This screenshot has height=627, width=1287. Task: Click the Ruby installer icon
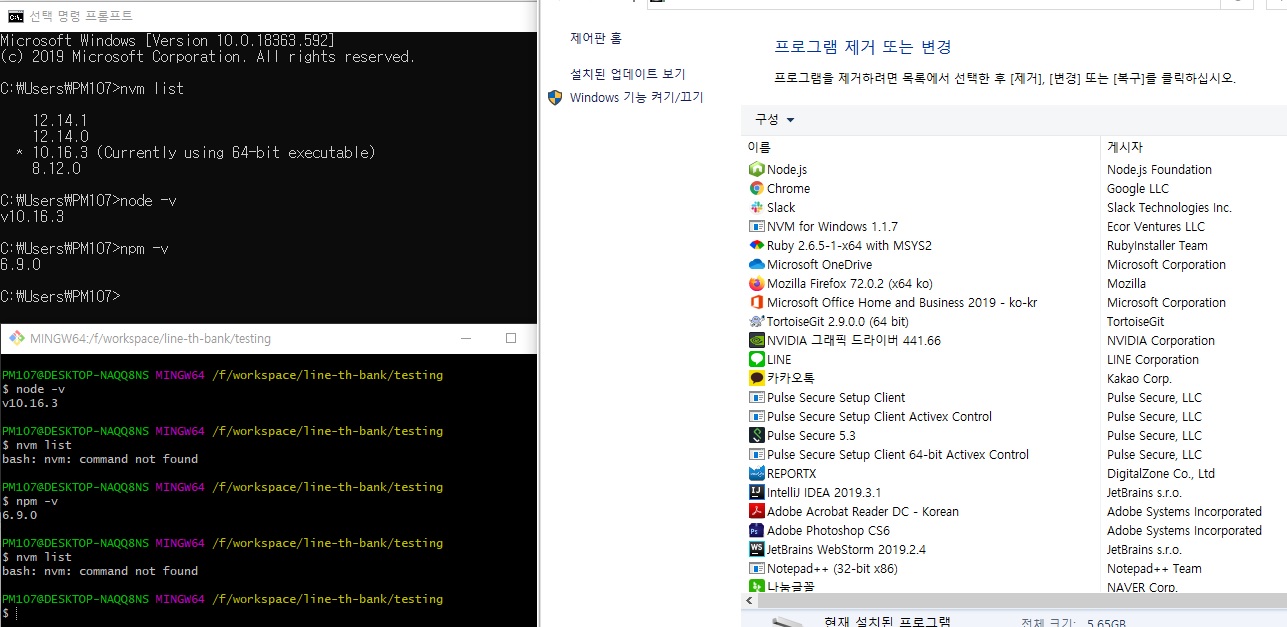tap(756, 246)
